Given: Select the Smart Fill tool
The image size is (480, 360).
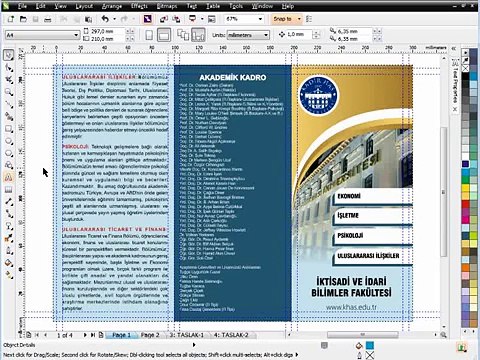Looking at the screenshot, I should [x=9, y=117].
